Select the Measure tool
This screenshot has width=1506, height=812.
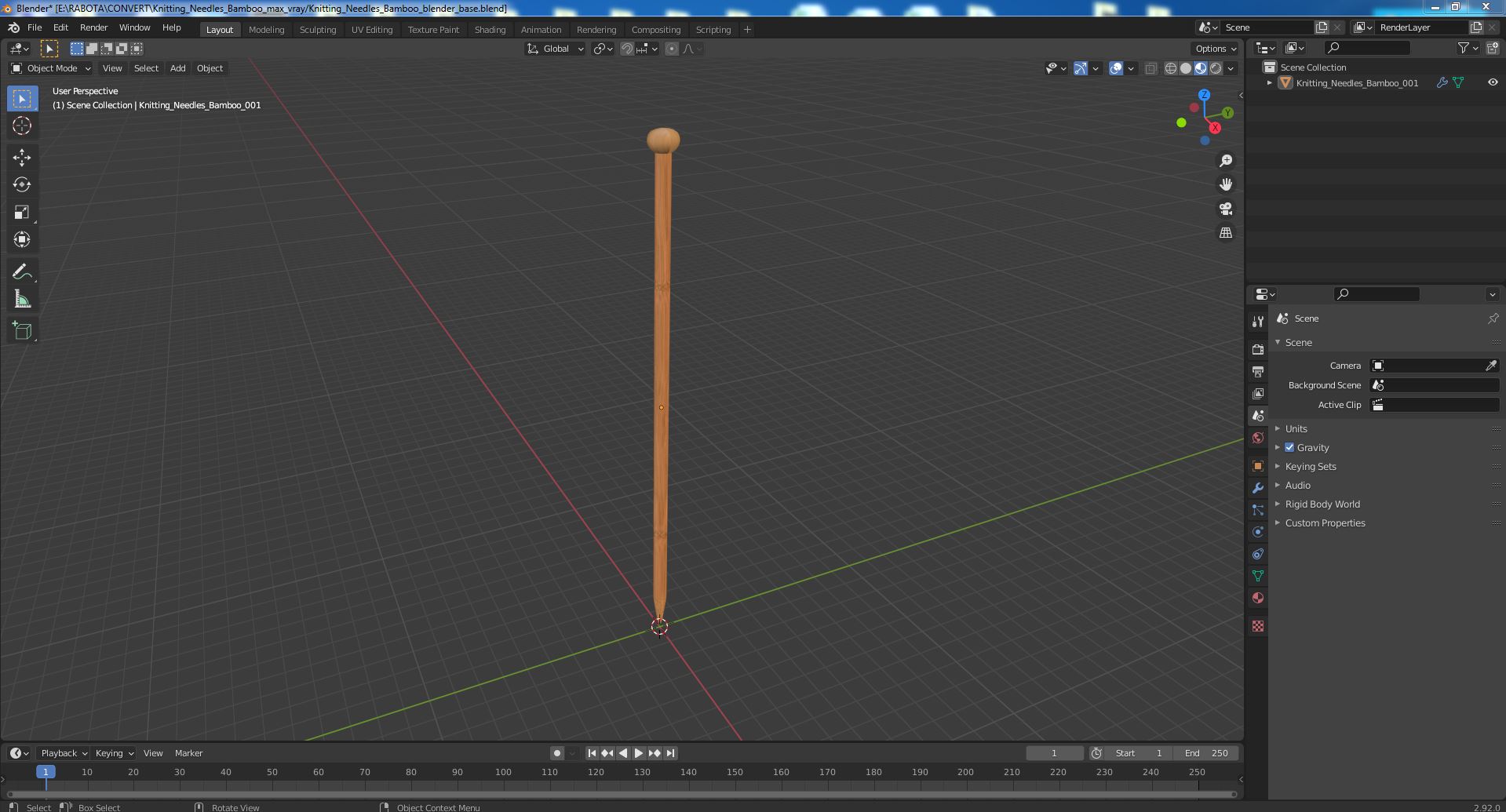[22, 300]
